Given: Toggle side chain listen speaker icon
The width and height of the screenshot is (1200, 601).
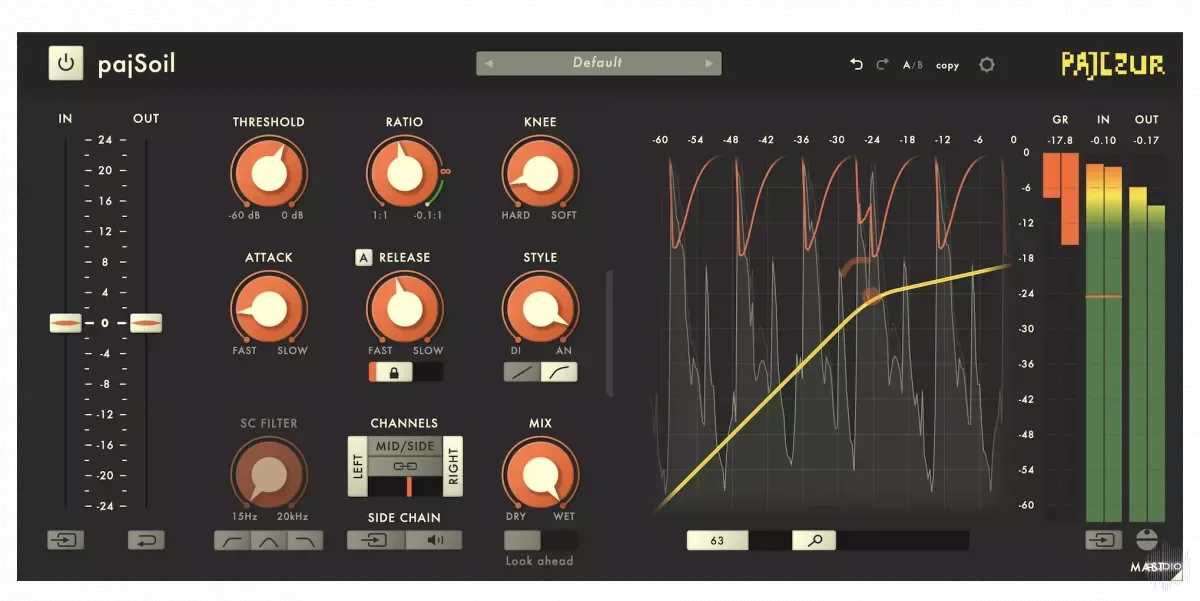Looking at the screenshot, I should pyautogui.click(x=434, y=540).
